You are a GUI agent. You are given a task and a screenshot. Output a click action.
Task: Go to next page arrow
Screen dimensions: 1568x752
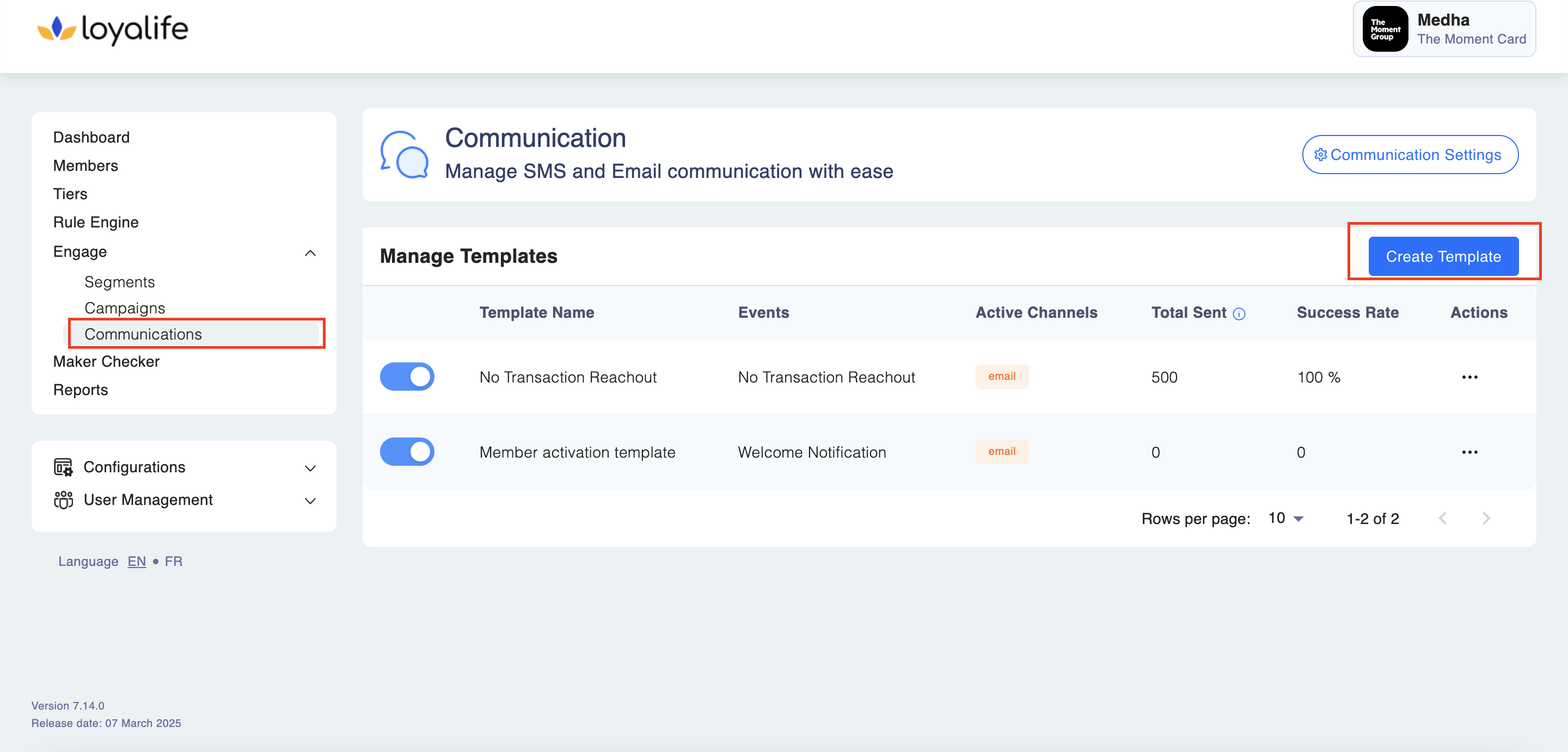(1486, 519)
